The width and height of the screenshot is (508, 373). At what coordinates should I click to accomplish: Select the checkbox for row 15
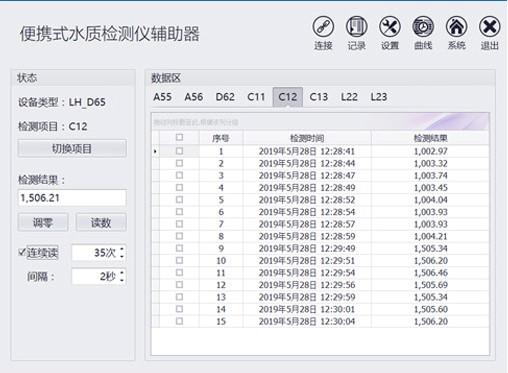[x=179, y=321]
